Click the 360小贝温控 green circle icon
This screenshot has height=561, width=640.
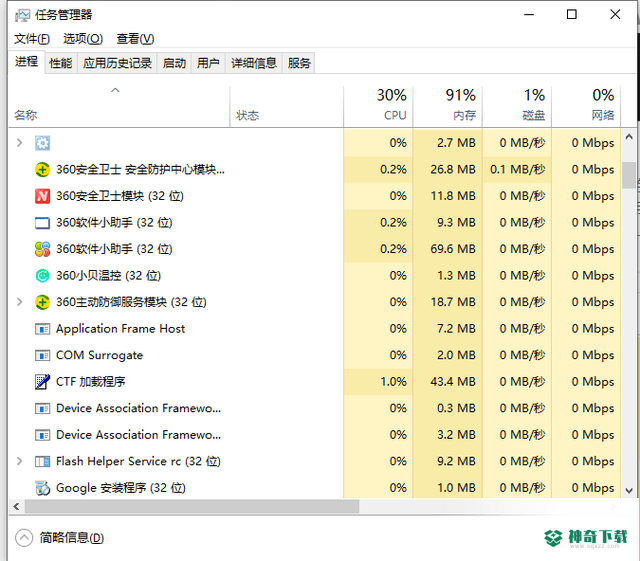[x=42, y=276]
